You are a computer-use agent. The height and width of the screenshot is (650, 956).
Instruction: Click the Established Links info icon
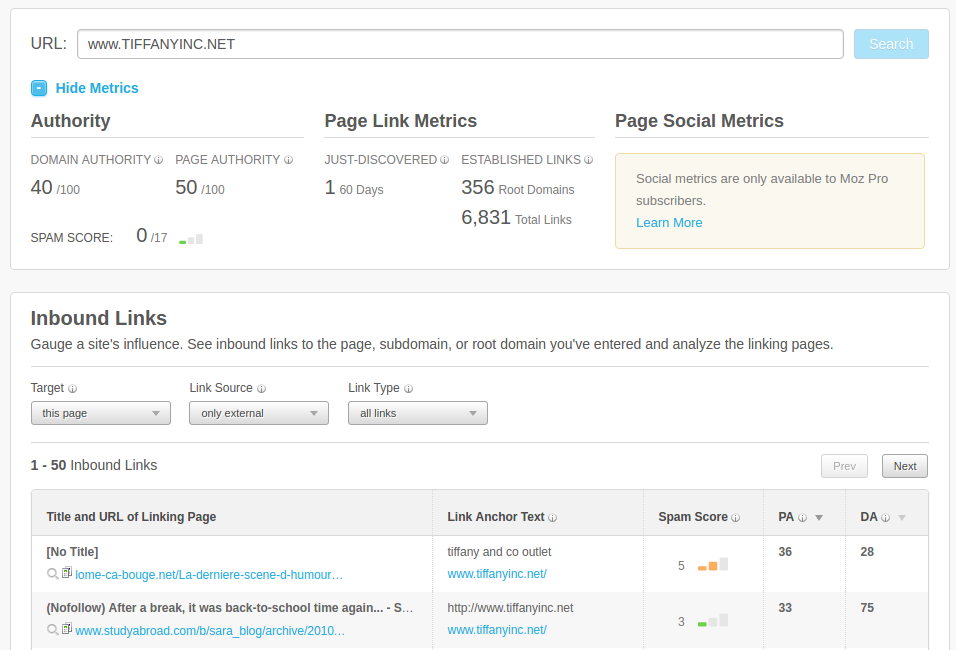[x=588, y=160]
